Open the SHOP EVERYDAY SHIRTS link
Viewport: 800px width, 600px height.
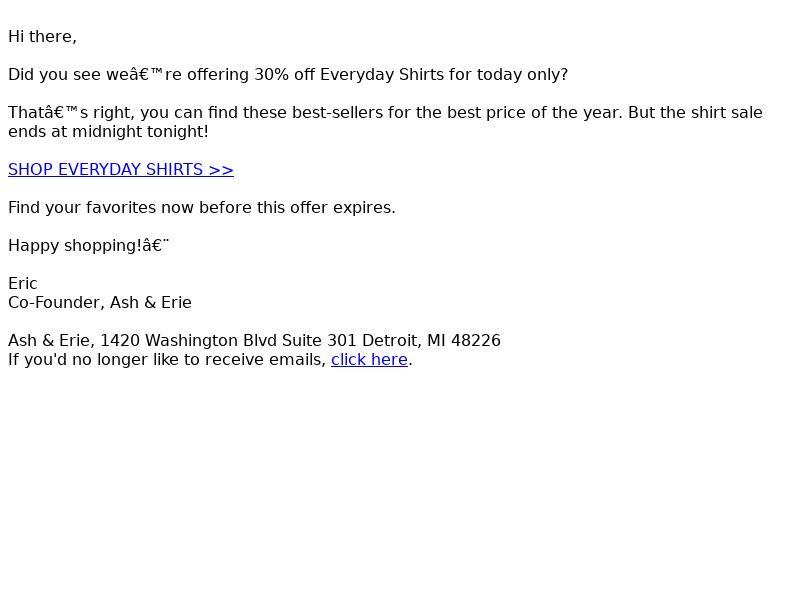click(x=121, y=169)
